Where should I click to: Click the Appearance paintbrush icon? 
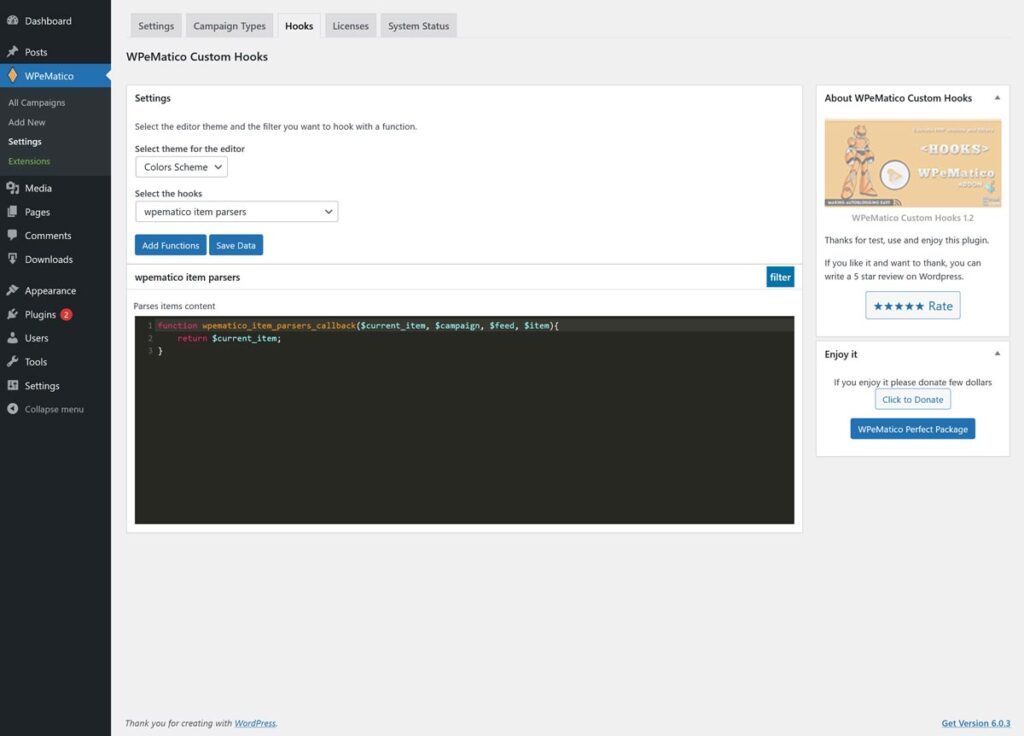click(x=13, y=291)
